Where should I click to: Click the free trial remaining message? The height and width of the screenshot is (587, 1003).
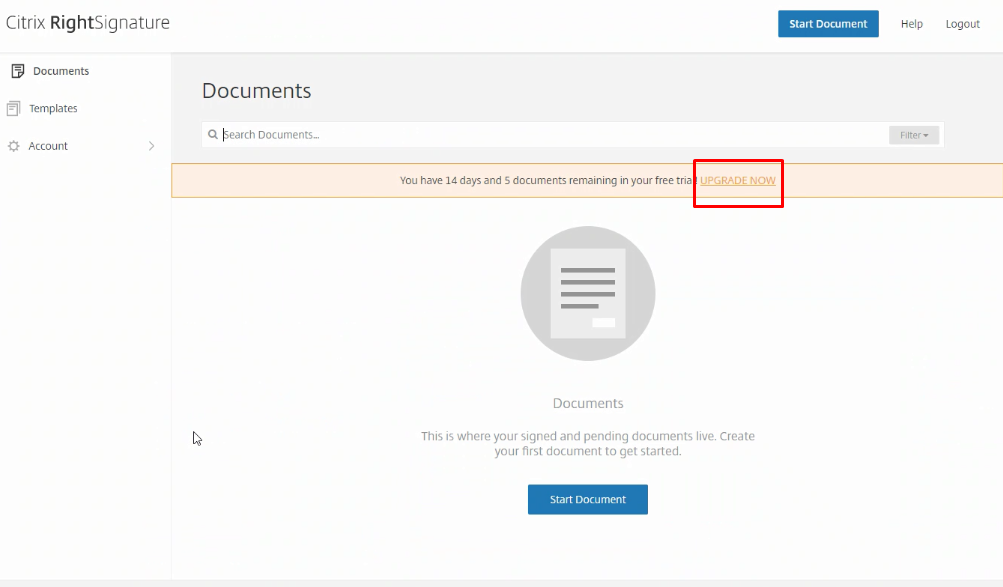tap(549, 180)
